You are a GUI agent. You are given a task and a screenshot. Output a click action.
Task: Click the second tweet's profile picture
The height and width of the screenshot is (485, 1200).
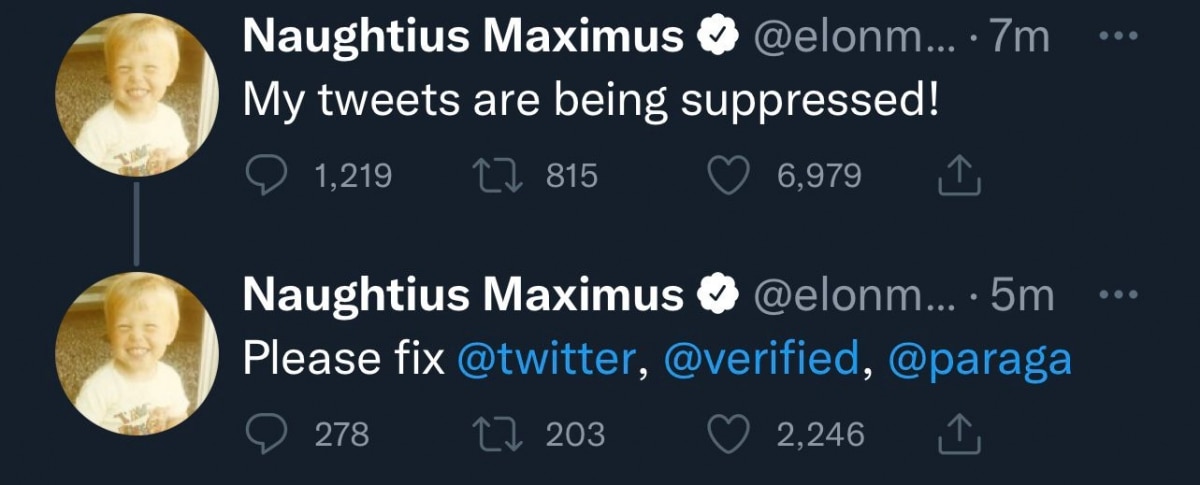(x=135, y=355)
